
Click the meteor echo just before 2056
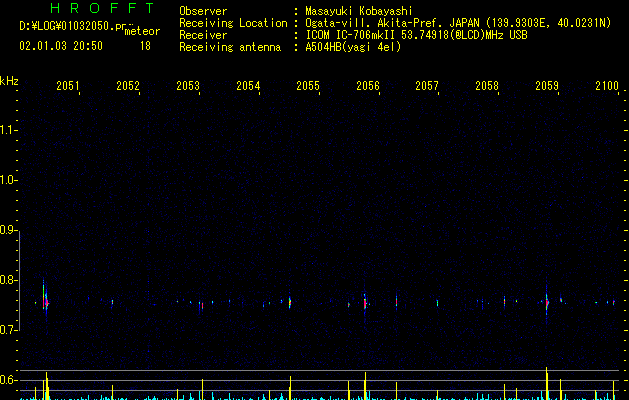(365, 303)
